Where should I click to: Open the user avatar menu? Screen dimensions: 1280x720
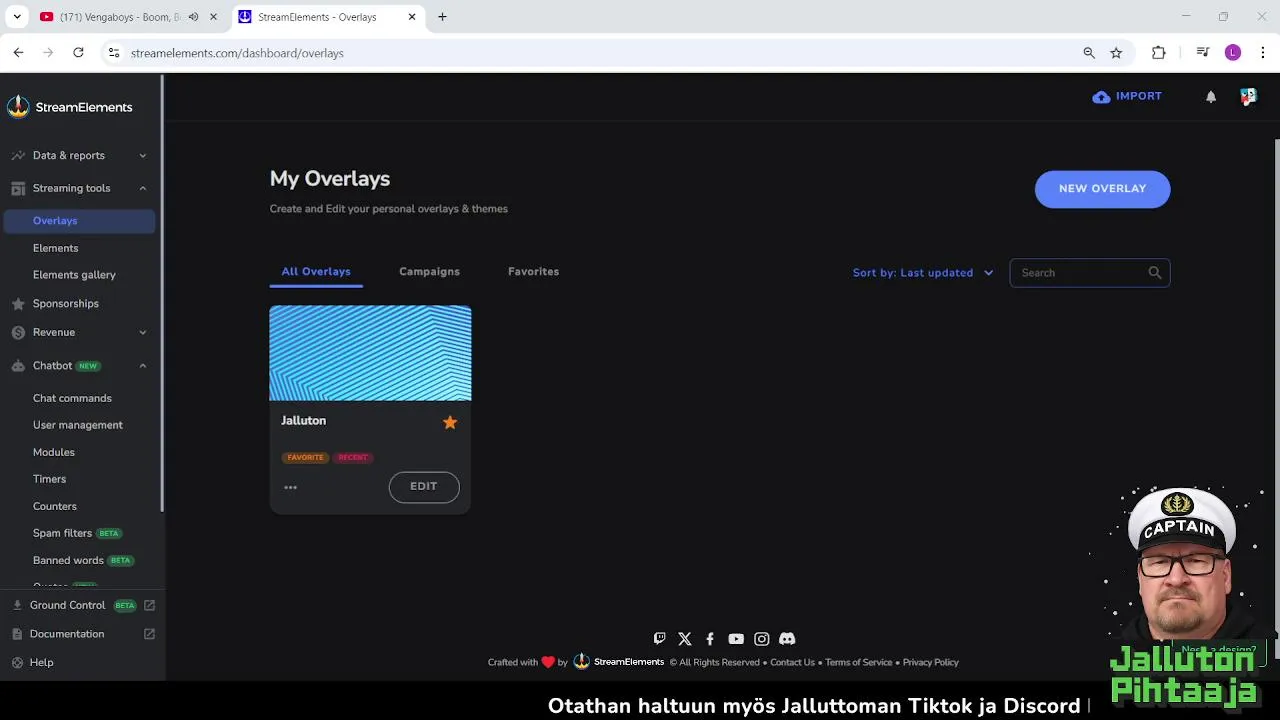[1248, 97]
